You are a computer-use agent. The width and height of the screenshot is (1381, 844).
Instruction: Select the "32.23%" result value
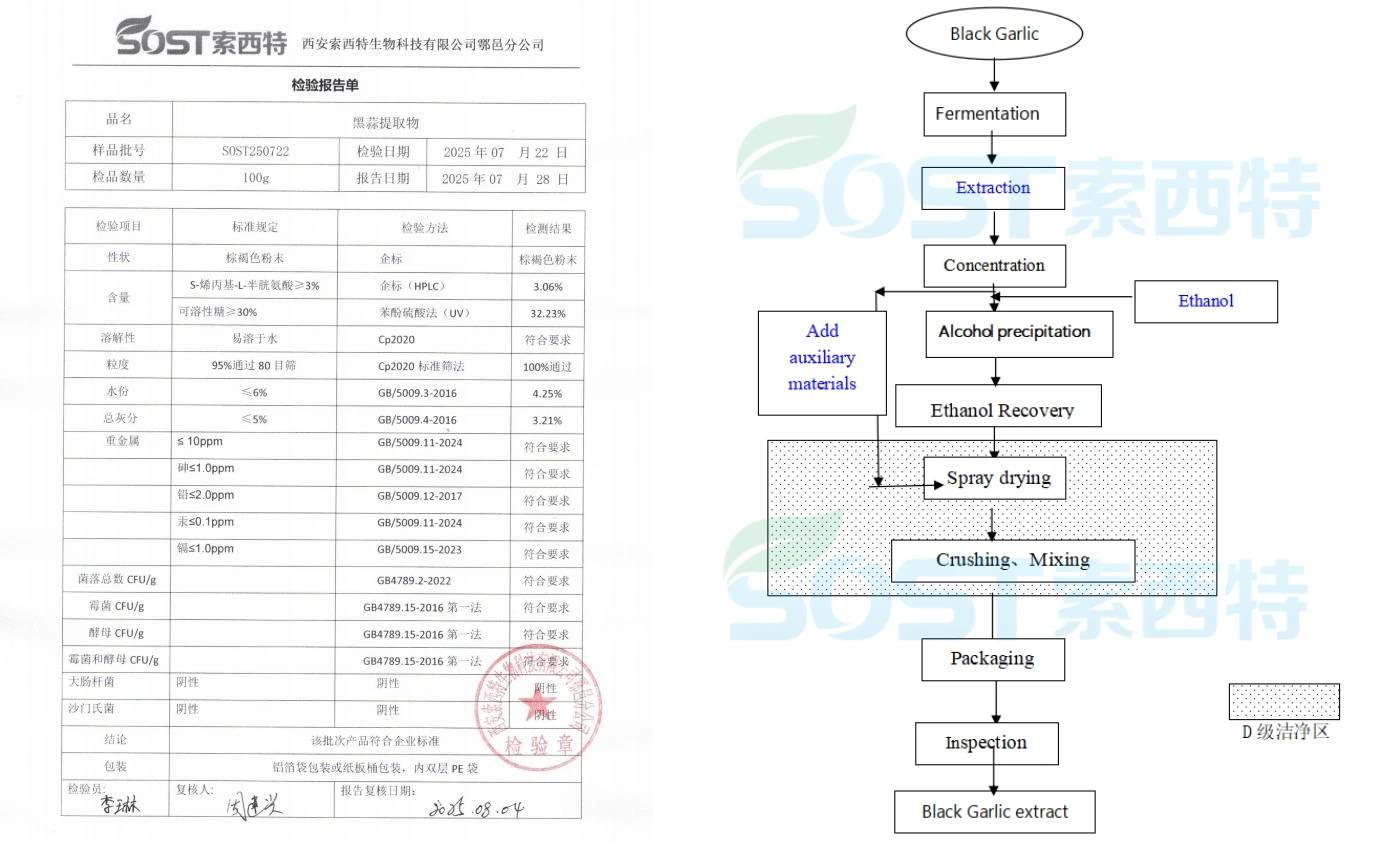pyautogui.click(x=548, y=314)
